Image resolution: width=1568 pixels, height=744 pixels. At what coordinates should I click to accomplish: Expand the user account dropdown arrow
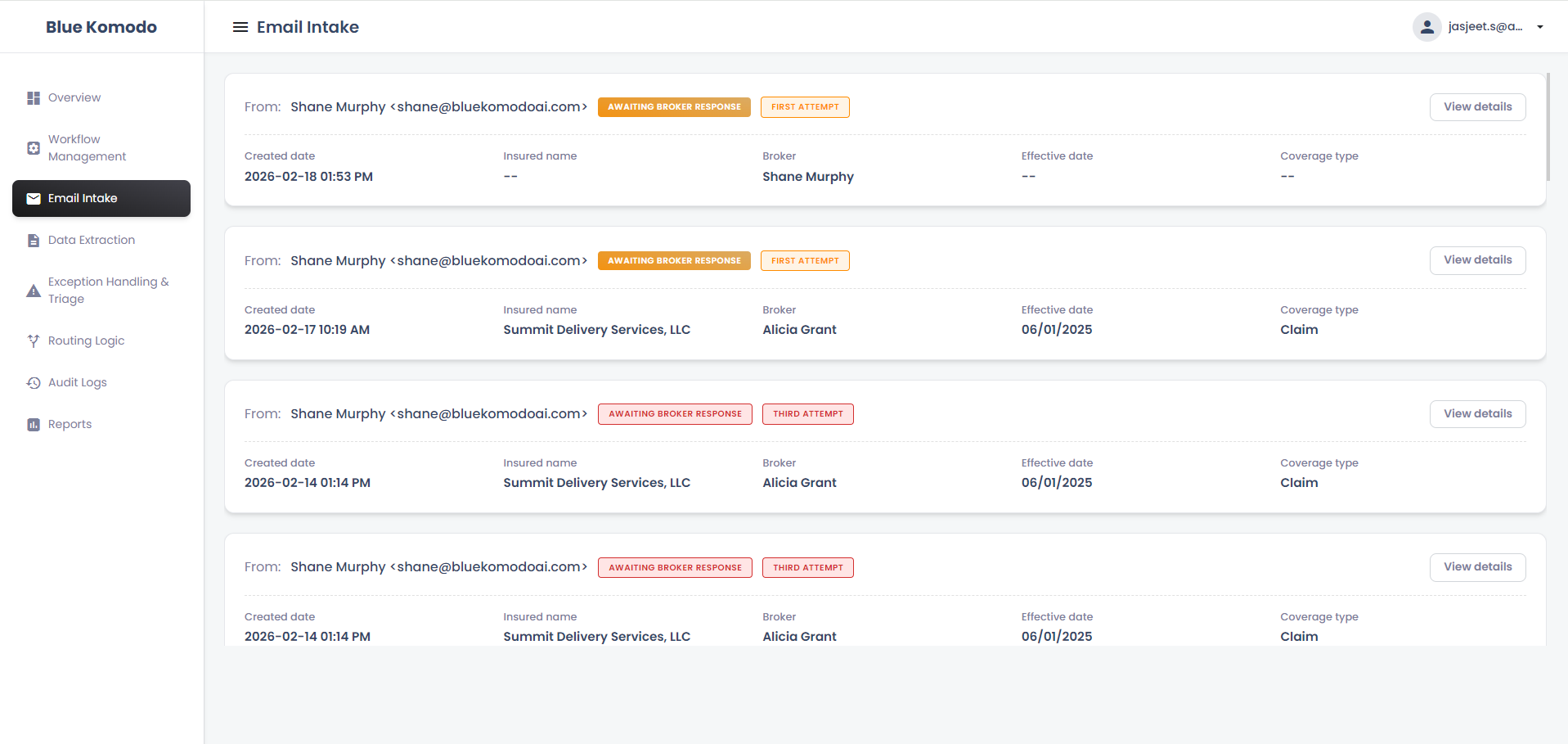point(1540,27)
